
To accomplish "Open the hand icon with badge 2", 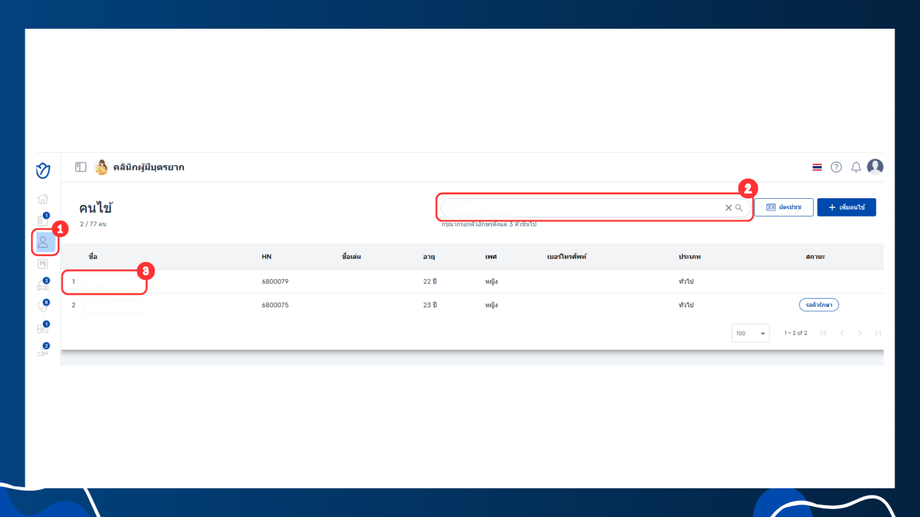I will (x=43, y=350).
